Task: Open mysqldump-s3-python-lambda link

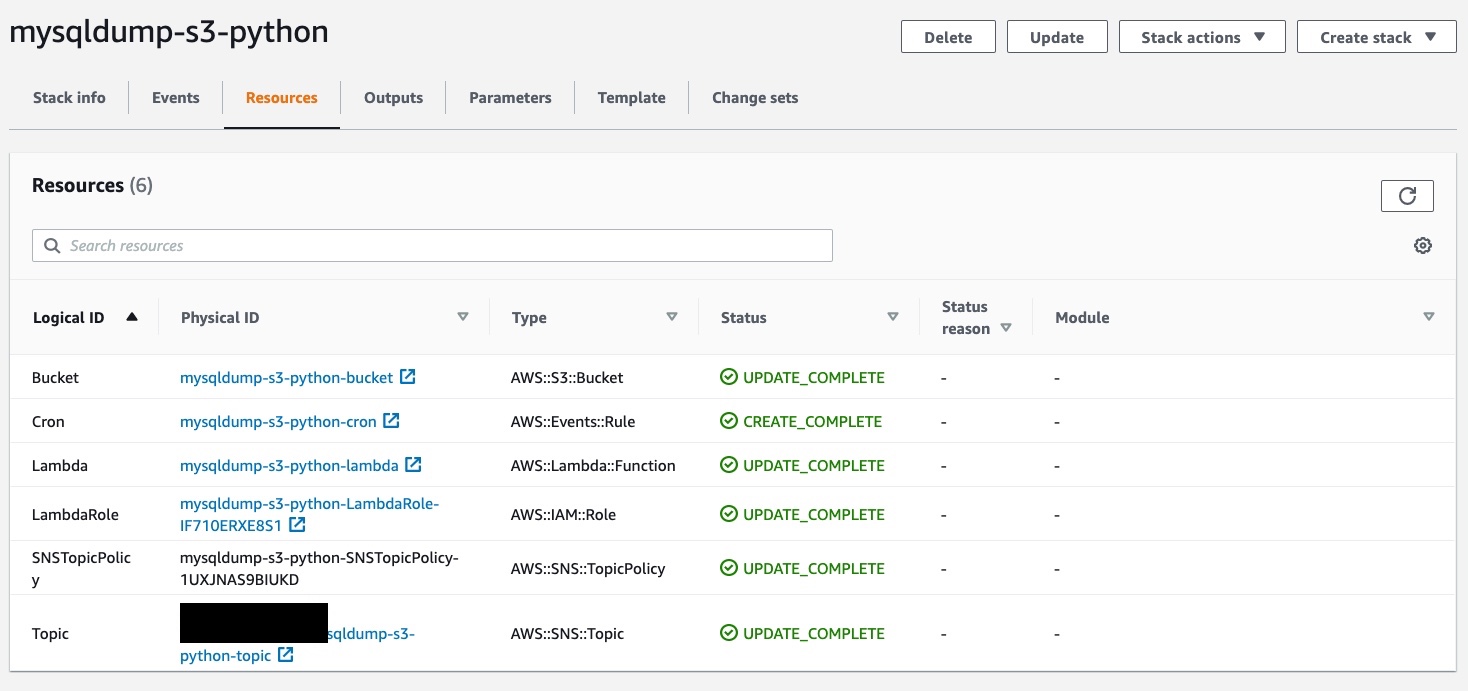Action: coord(289,466)
